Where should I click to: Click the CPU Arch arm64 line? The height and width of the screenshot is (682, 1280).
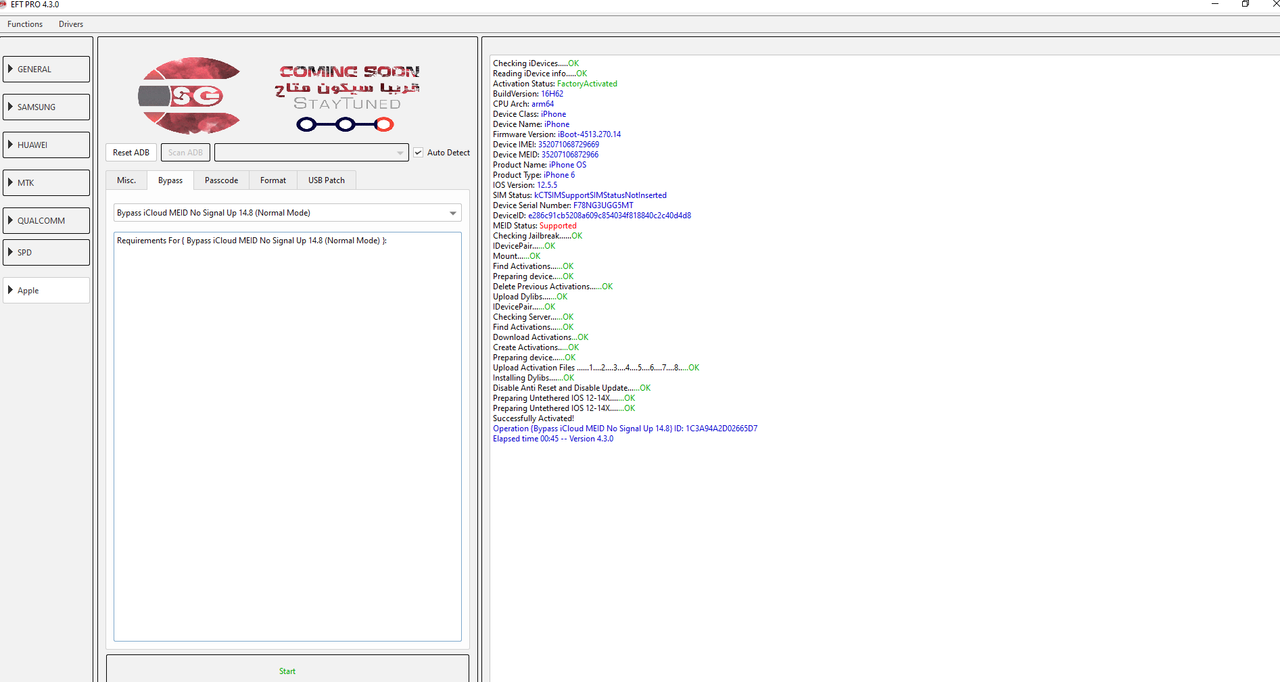point(523,104)
